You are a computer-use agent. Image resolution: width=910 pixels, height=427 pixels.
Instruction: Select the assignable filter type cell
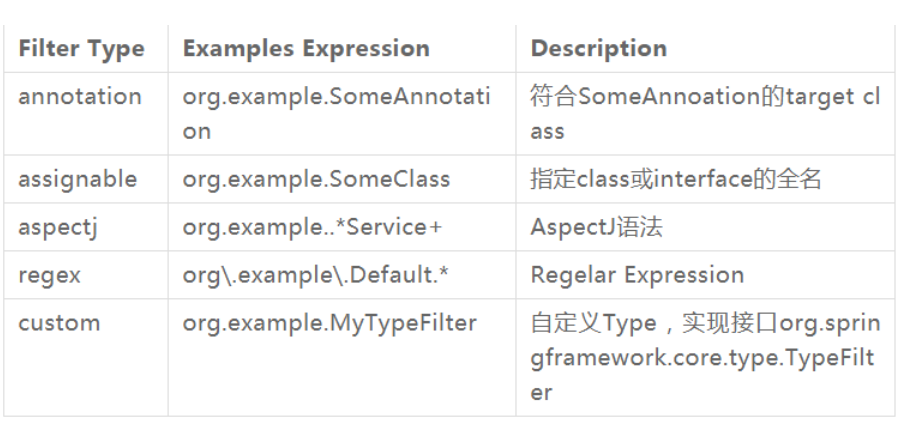tap(77, 179)
